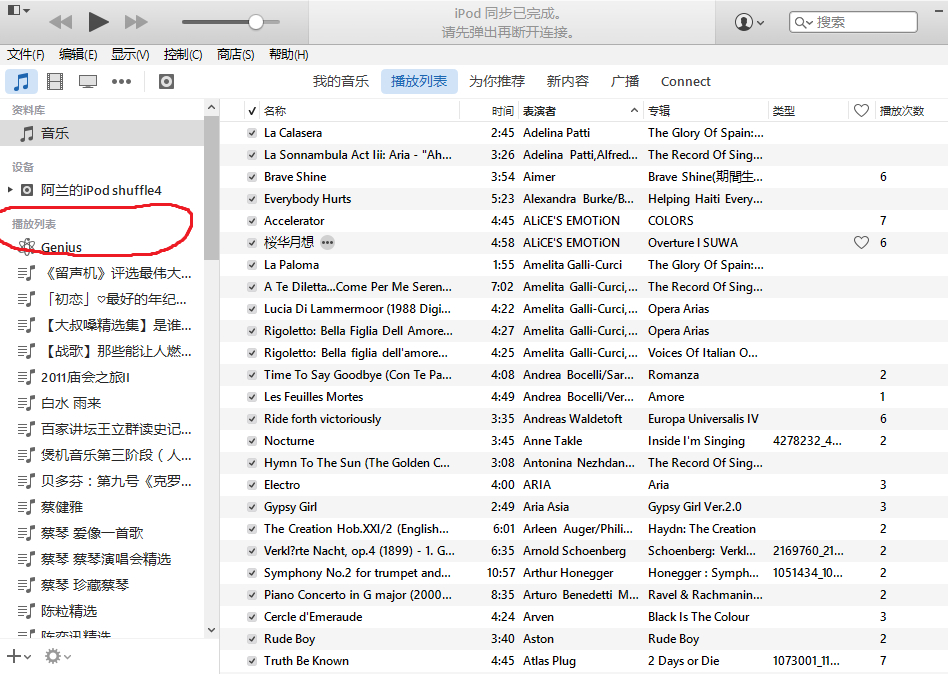948x674 pixels.
Task: Open the 编辑(E) menu
Action: [x=78, y=54]
